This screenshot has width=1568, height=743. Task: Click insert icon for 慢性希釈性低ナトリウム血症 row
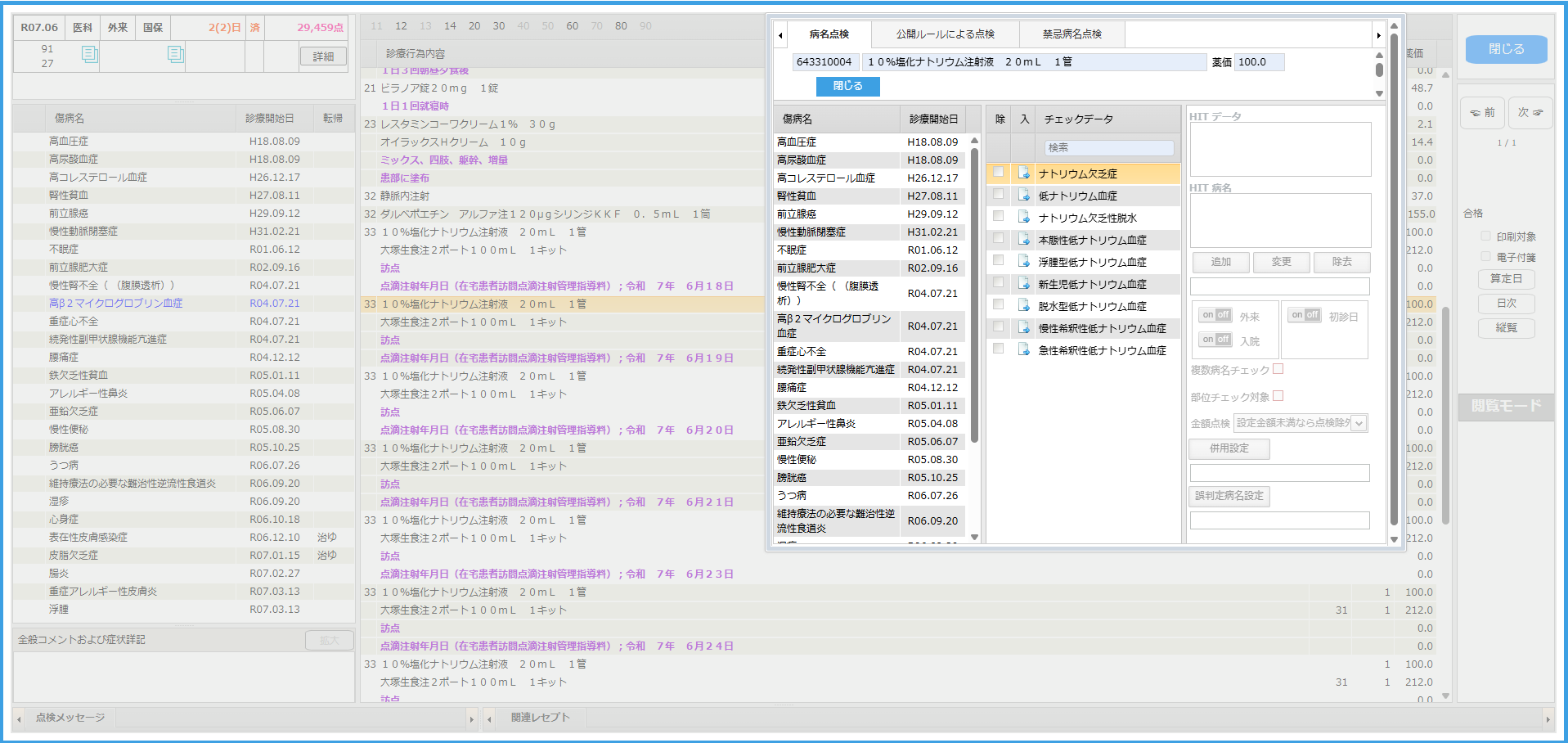(1024, 327)
